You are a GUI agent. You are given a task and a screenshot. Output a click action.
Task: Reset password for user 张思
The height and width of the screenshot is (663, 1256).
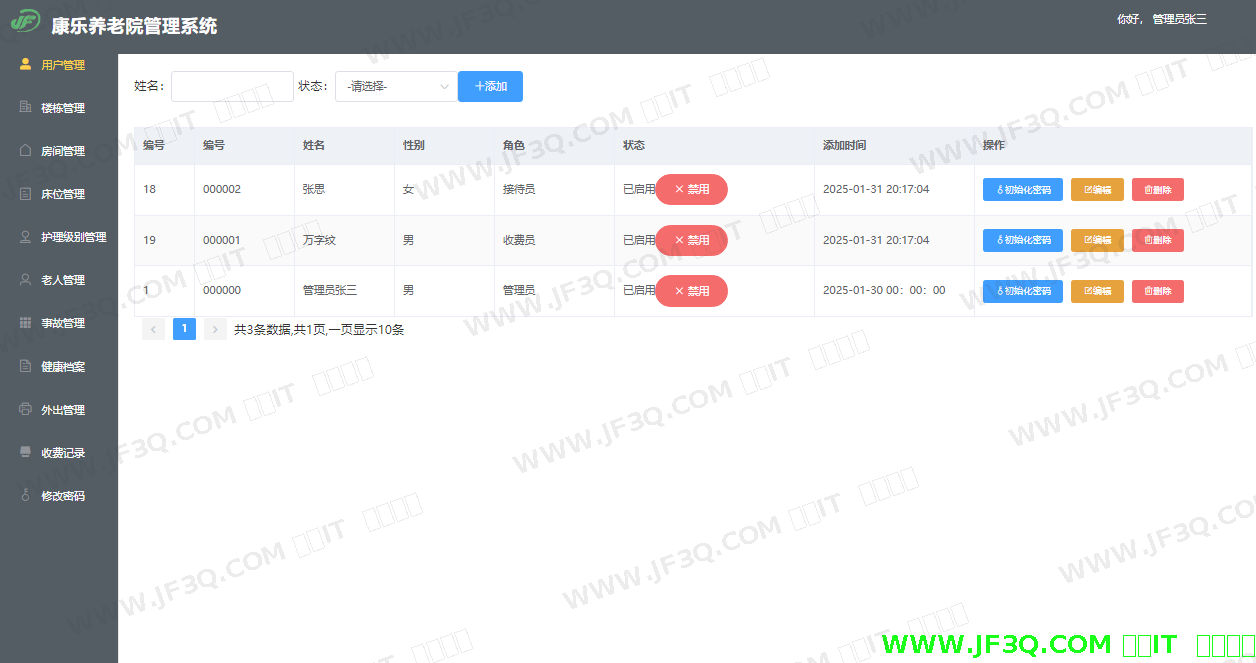tap(1022, 190)
